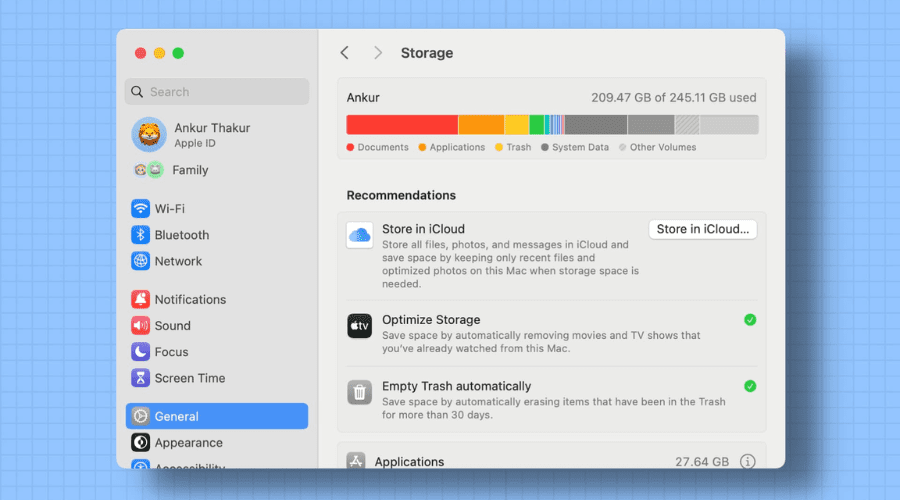Click the Family avatars icon
The image size is (900, 500).
[x=149, y=170]
